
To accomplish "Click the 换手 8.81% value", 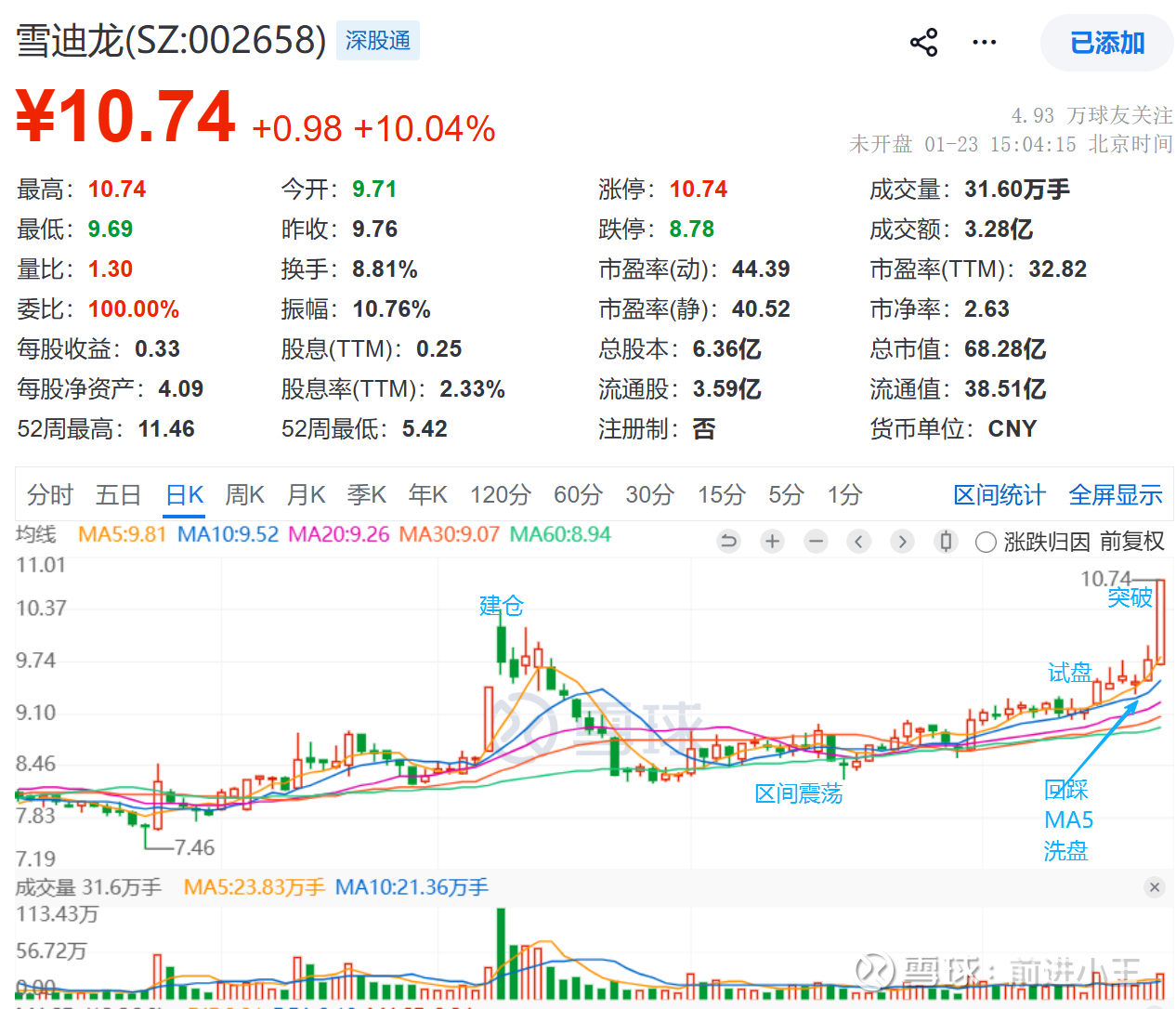I will pyautogui.click(x=385, y=269).
